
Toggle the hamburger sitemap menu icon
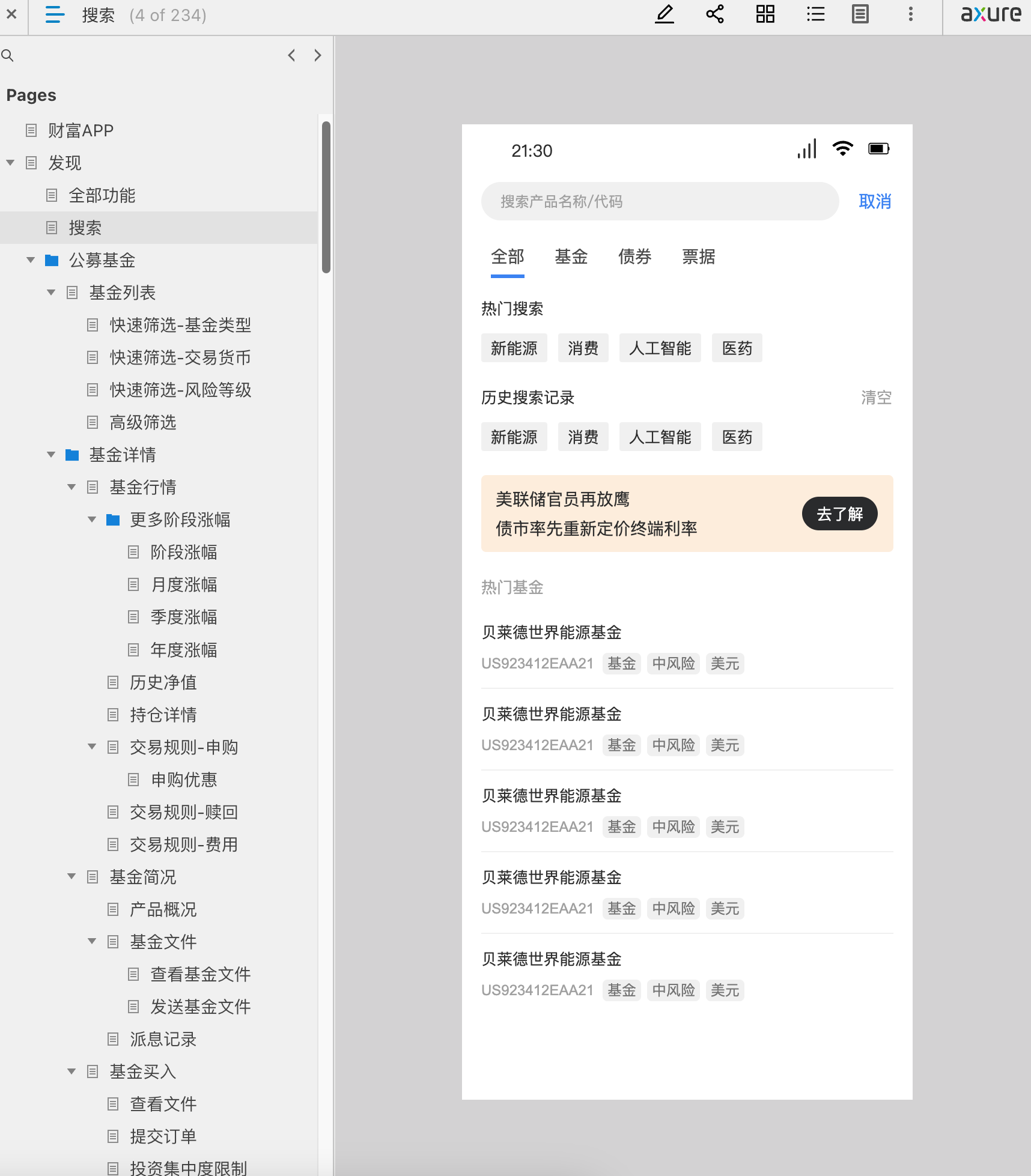point(55,14)
